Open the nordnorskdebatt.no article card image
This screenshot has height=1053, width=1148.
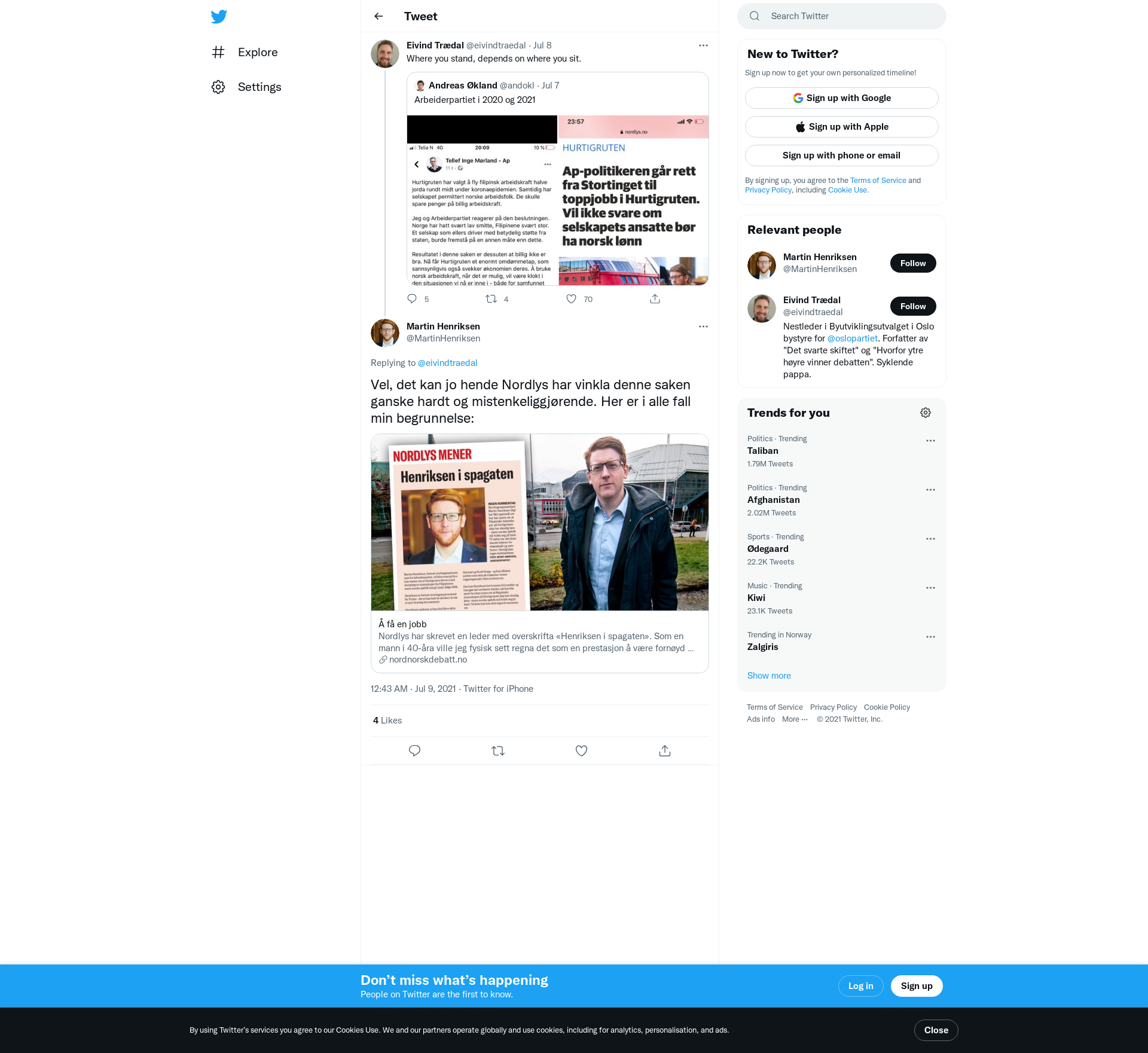(539, 522)
